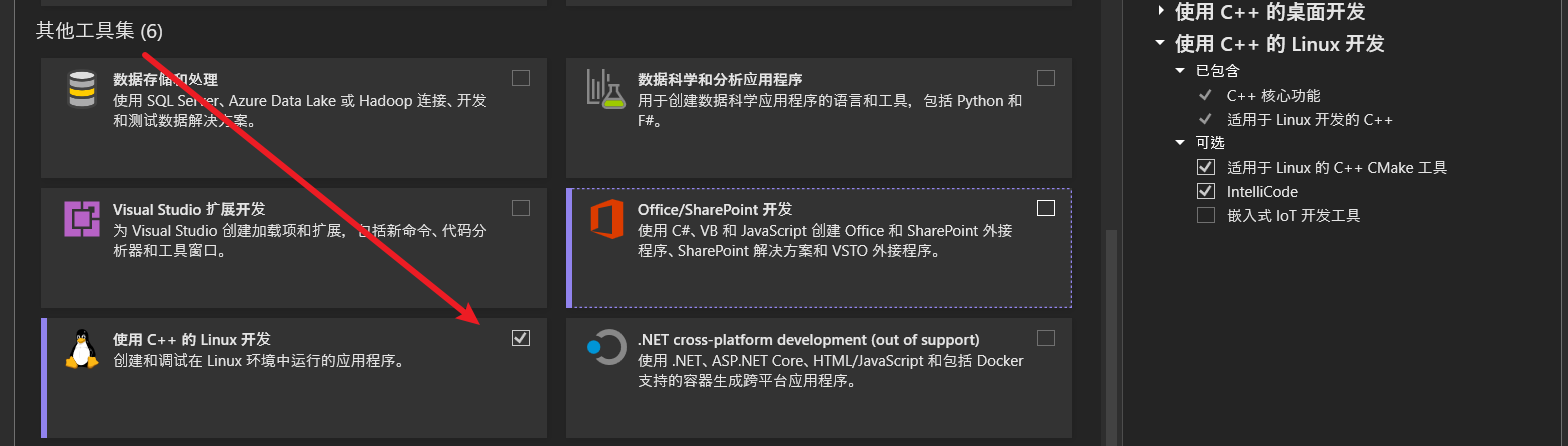The image size is (1568, 446).
Task: Enable the 嵌入式 IoT 开发工具 checkbox
Action: [x=1206, y=215]
